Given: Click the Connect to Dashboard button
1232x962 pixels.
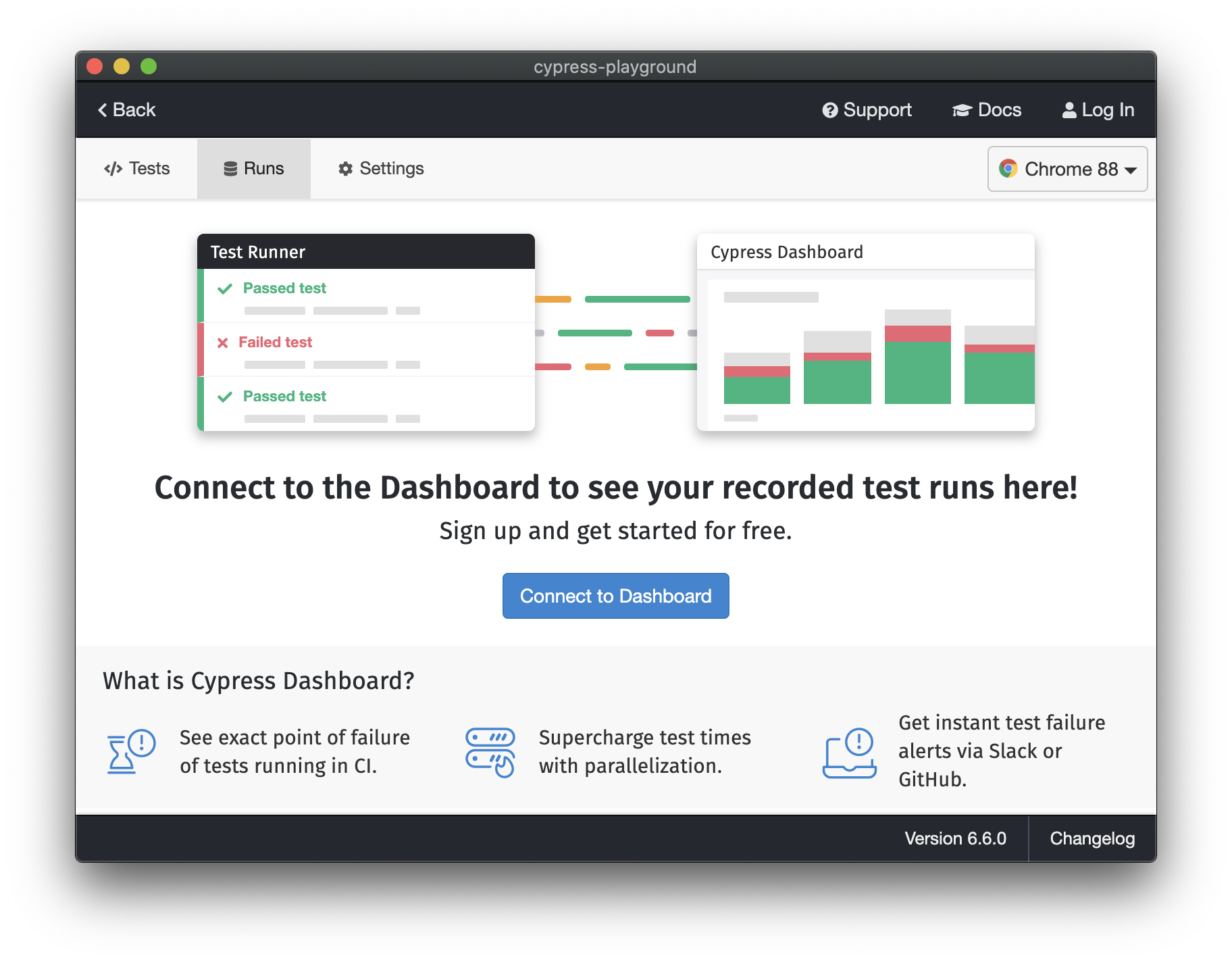Looking at the screenshot, I should pos(615,595).
